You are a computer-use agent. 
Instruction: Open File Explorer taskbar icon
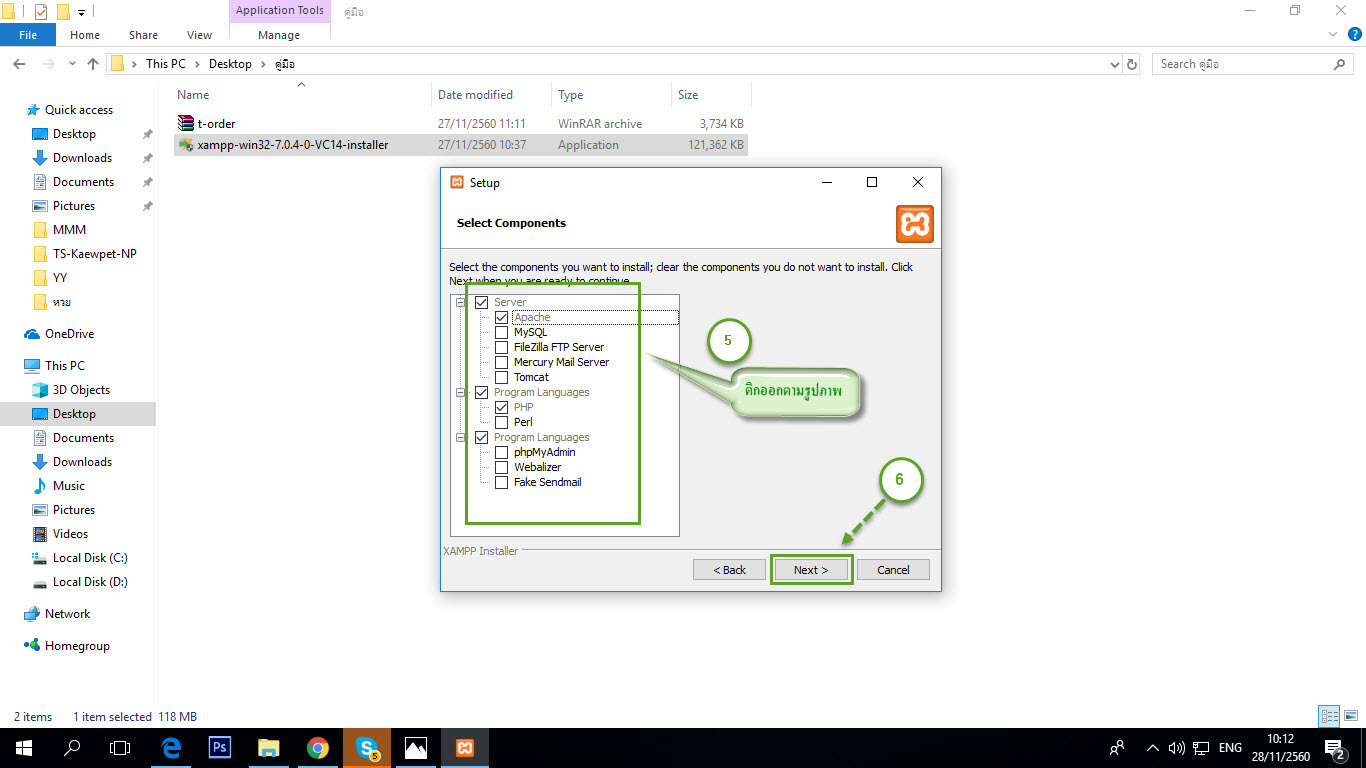[269, 747]
